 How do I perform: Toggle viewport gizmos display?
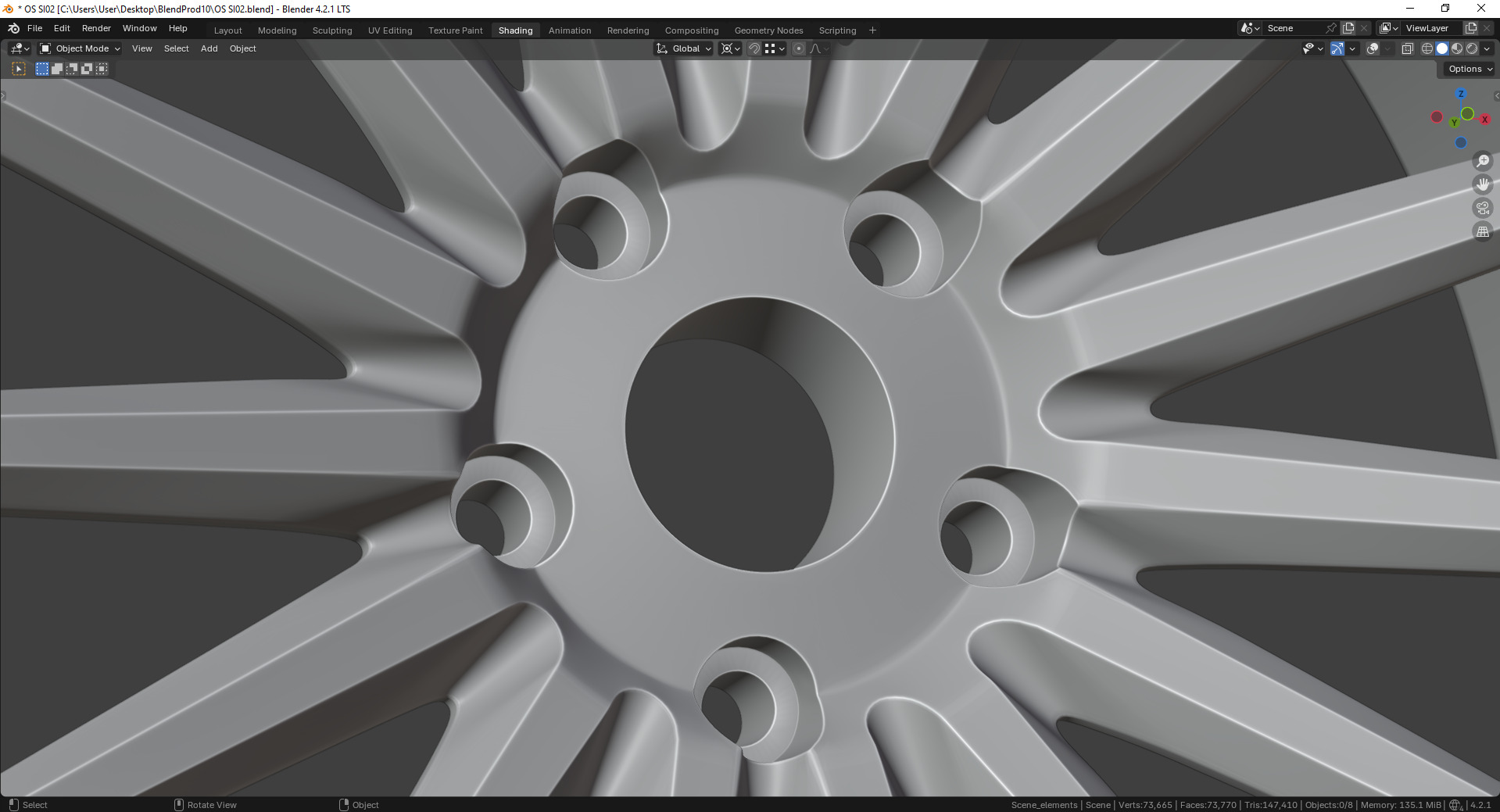tap(1337, 48)
